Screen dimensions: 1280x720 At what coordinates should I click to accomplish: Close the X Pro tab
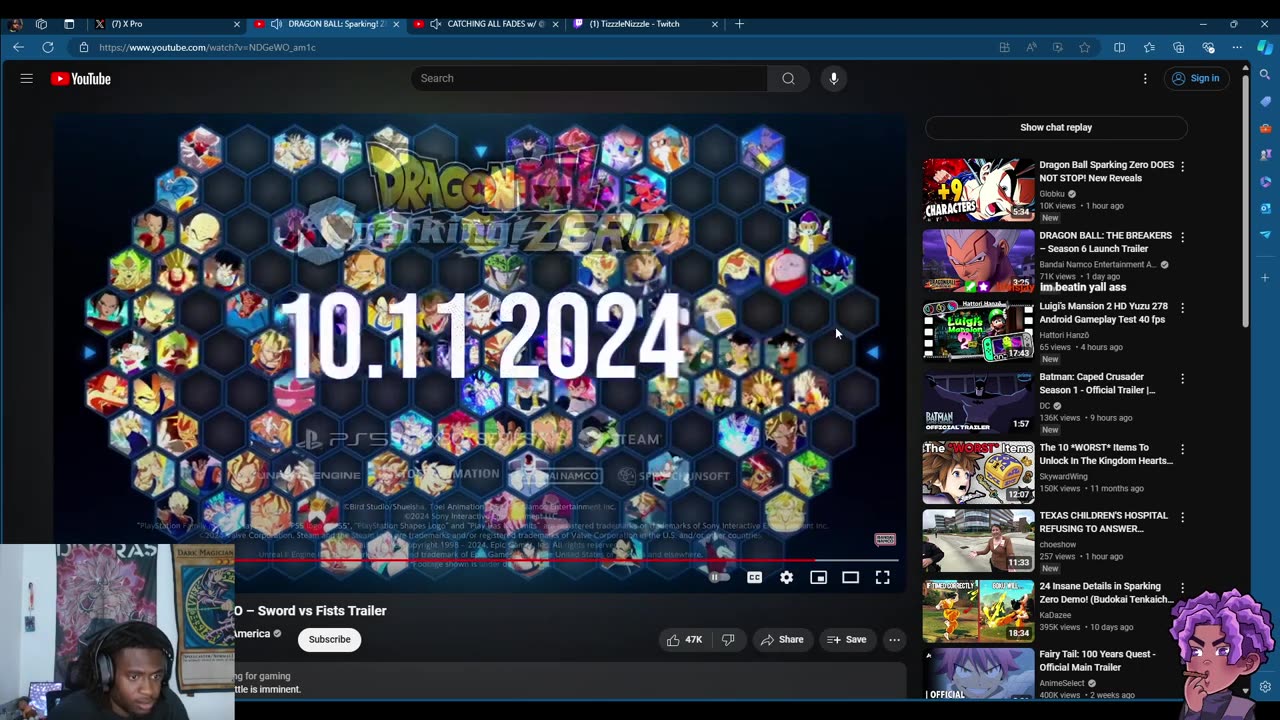tap(237, 24)
